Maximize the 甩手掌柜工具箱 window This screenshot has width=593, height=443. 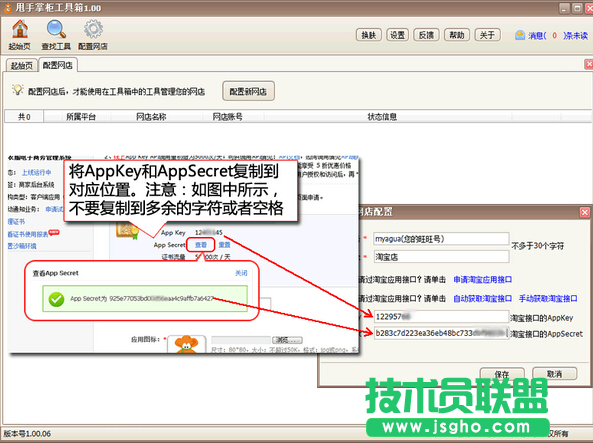[577, 8]
